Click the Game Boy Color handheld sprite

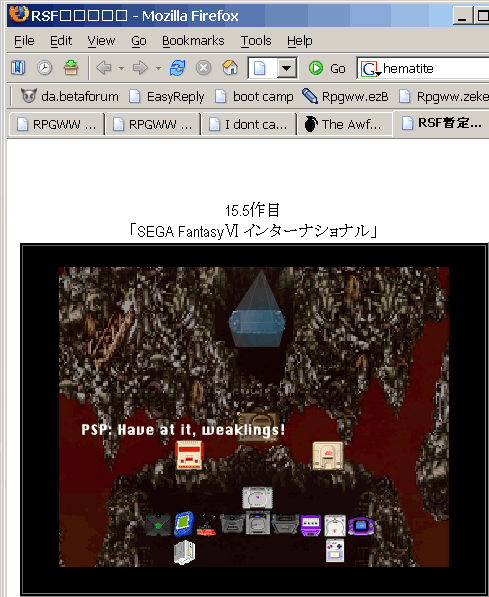pos(335,551)
